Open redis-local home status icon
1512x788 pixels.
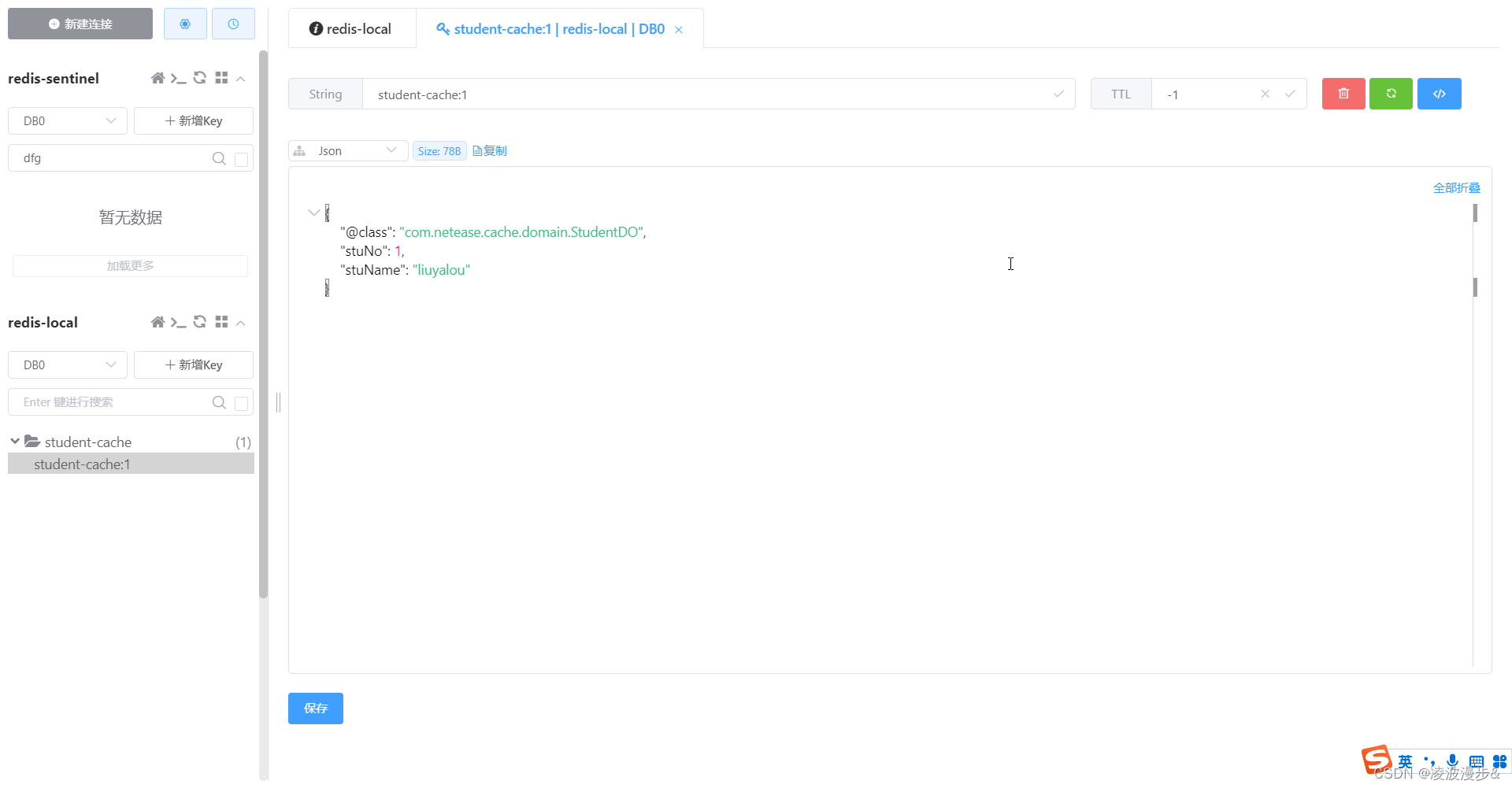click(157, 322)
